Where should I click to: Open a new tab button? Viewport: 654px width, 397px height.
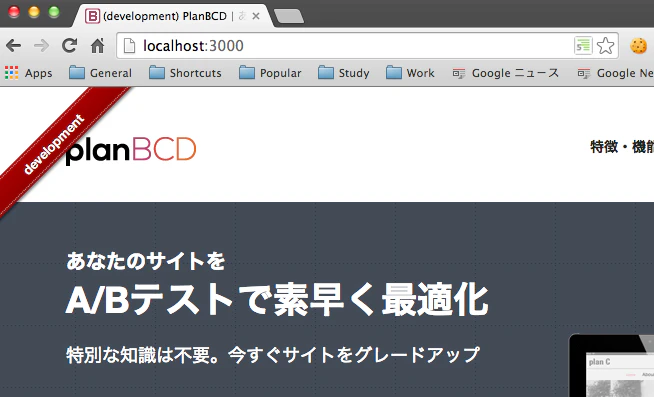point(289,16)
